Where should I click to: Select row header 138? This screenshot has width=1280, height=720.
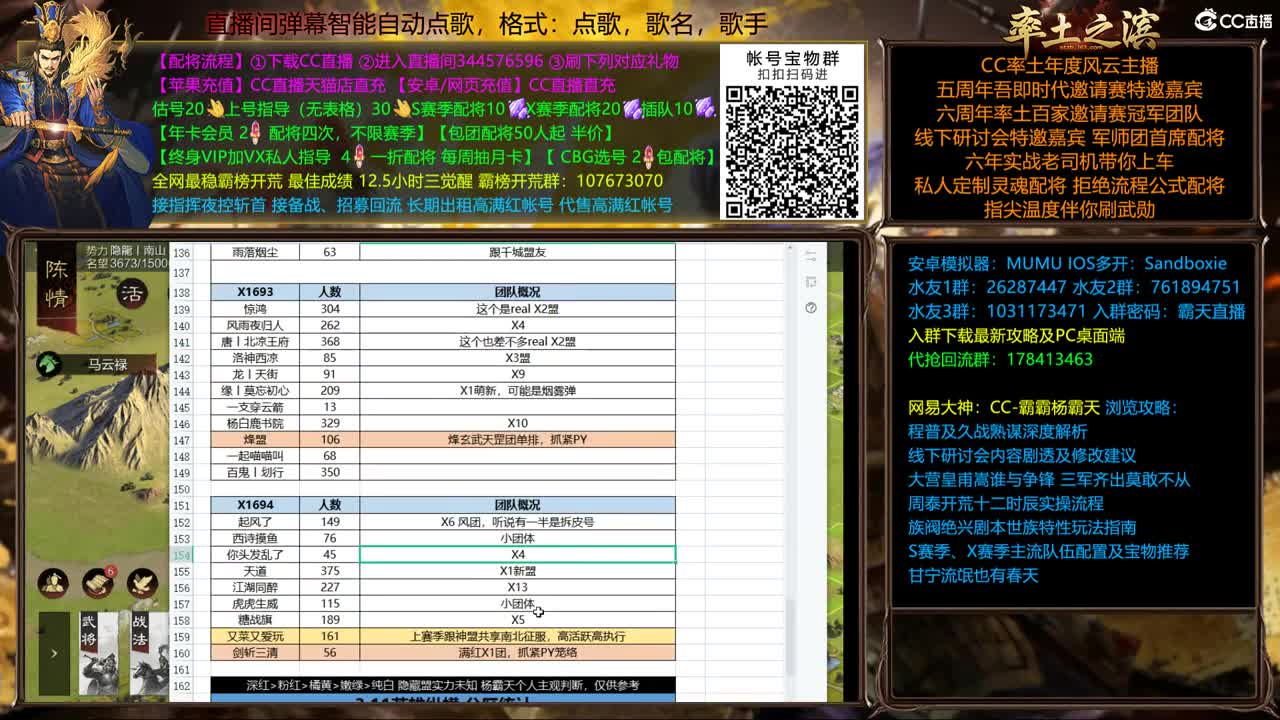[x=181, y=292]
